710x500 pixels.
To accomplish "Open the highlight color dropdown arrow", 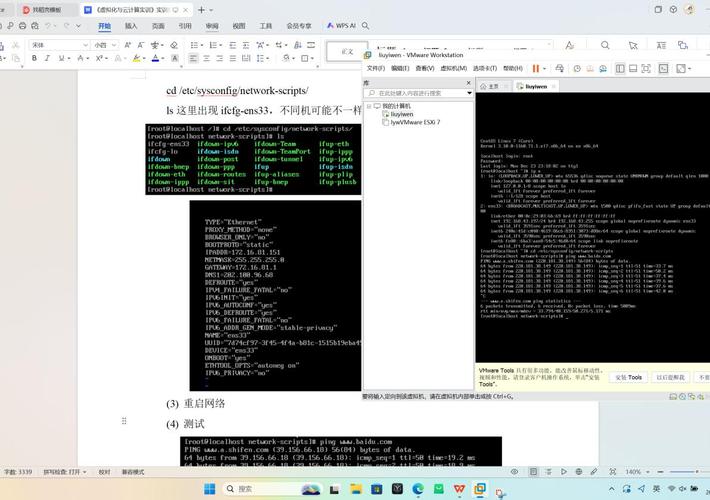I will tap(144, 58).
